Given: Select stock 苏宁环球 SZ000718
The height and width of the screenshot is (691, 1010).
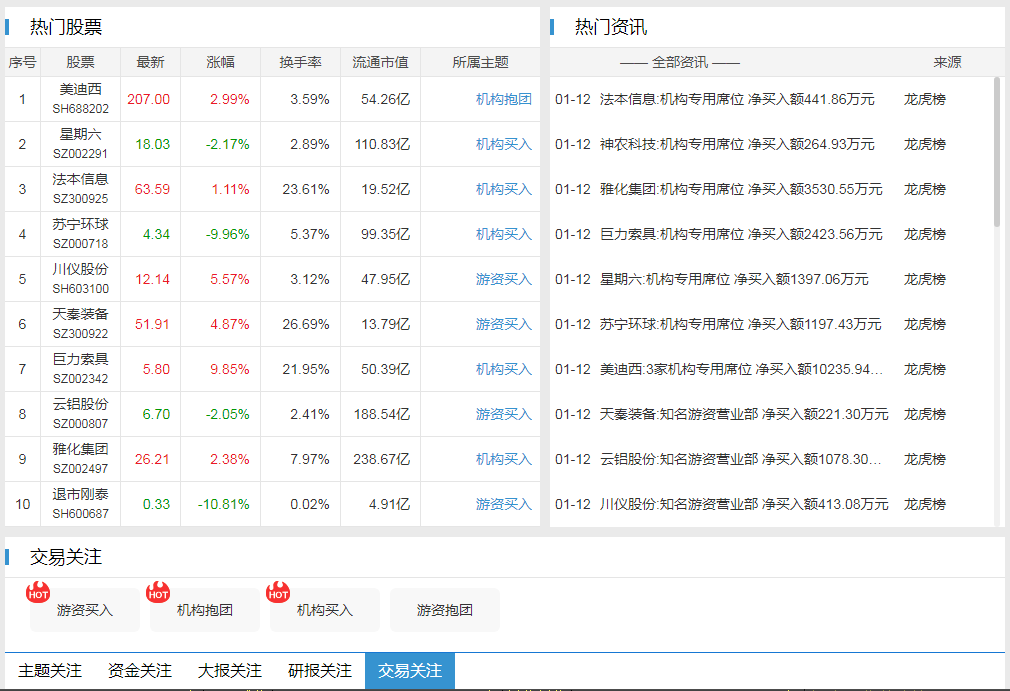Looking at the screenshot, I should [x=81, y=234].
